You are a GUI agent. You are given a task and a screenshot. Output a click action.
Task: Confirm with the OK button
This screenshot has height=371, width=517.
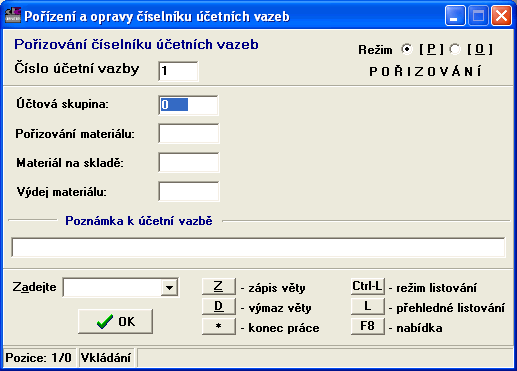pos(115,321)
